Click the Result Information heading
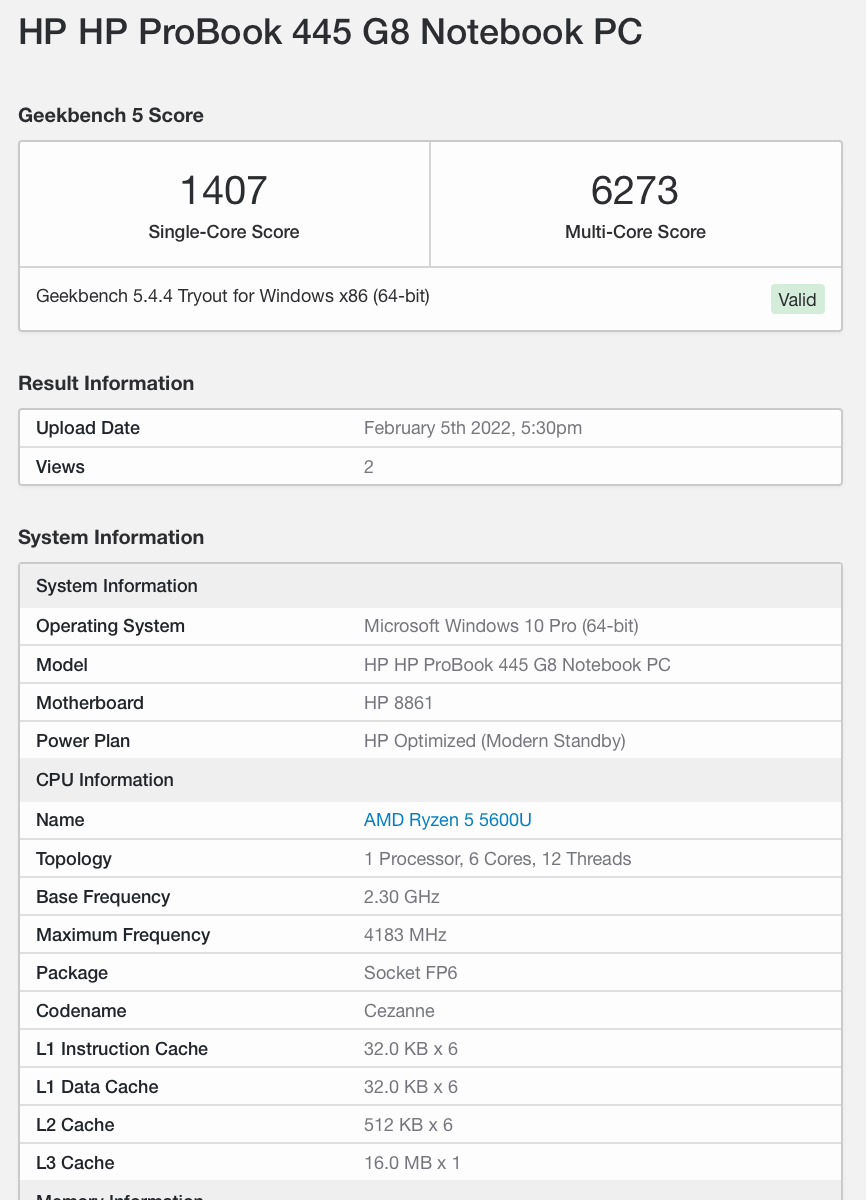Viewport: 866px width, 1200px height. (106, 383)
